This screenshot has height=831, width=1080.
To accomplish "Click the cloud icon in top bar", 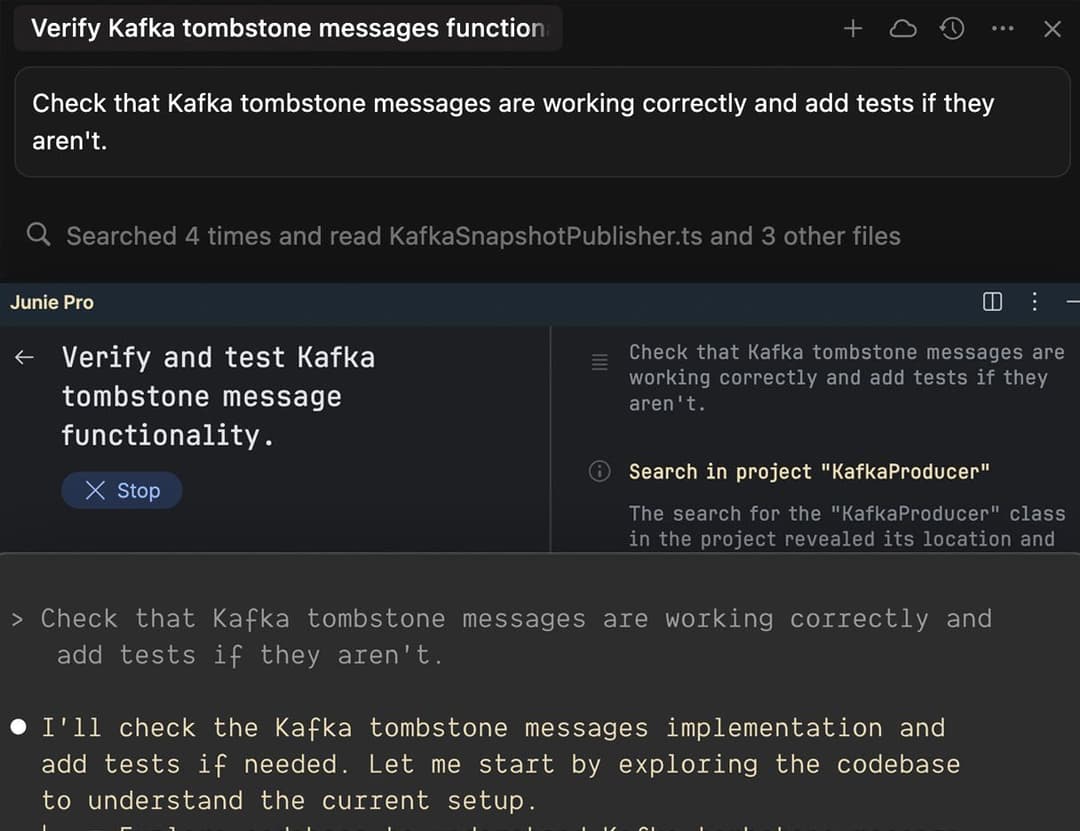I will (903, 29).
